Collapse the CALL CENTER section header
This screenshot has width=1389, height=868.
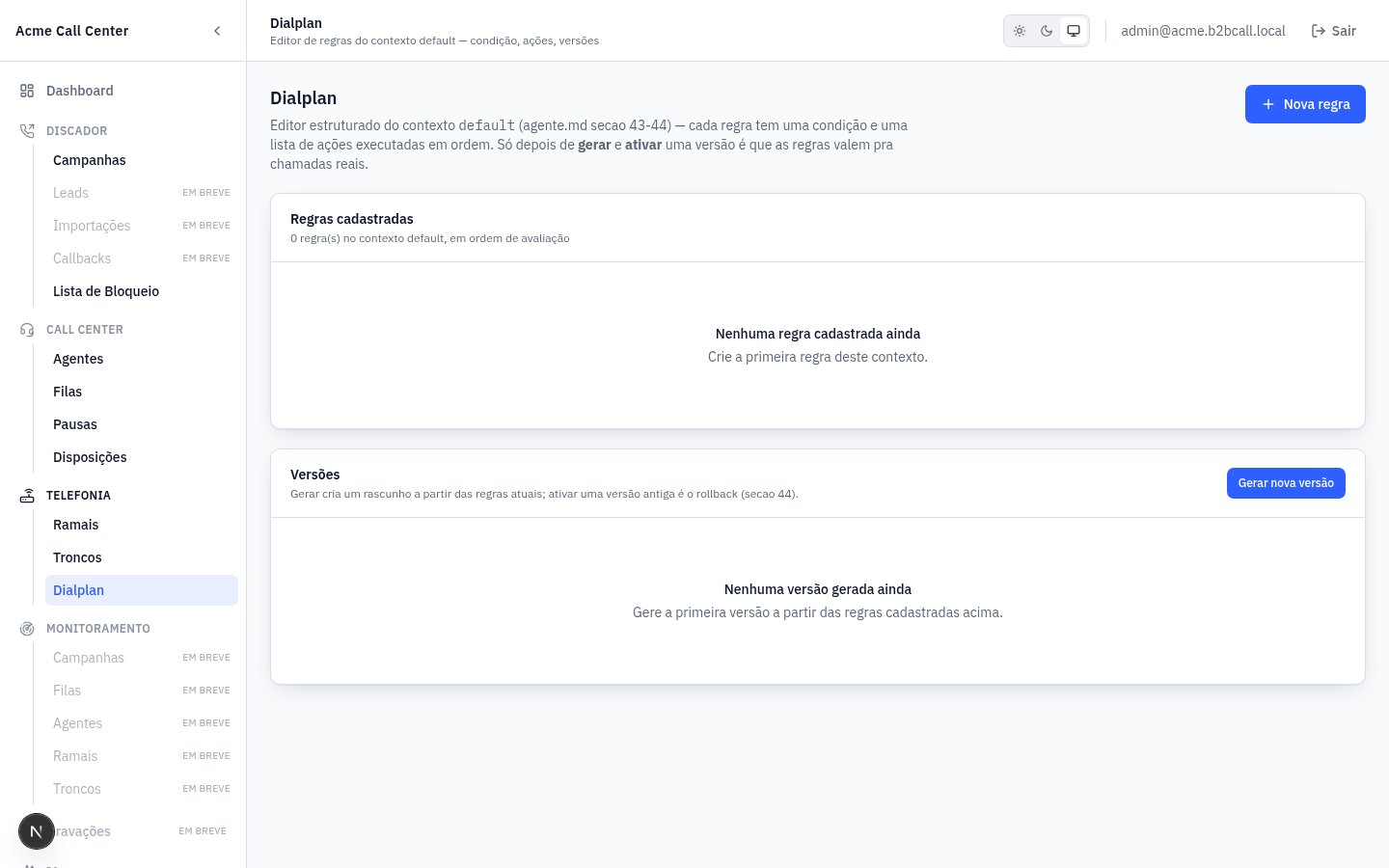point(85,330)
